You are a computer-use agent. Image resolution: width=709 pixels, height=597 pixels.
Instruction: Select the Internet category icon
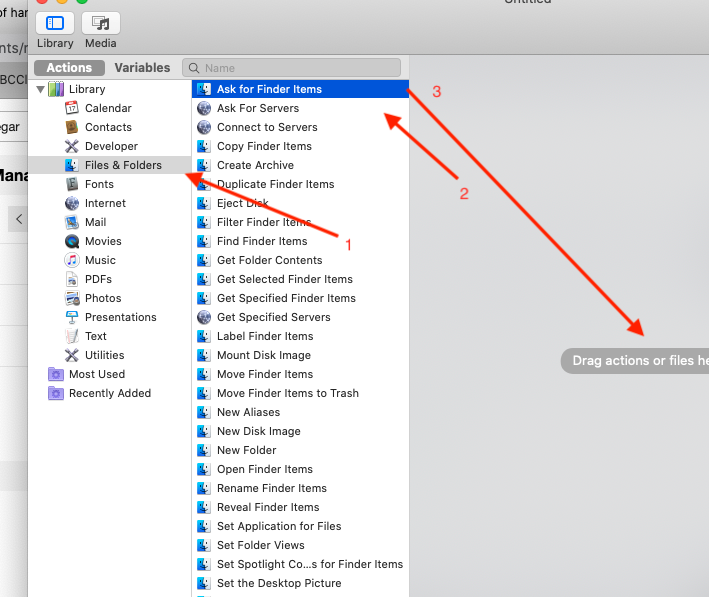coord(72,203)
